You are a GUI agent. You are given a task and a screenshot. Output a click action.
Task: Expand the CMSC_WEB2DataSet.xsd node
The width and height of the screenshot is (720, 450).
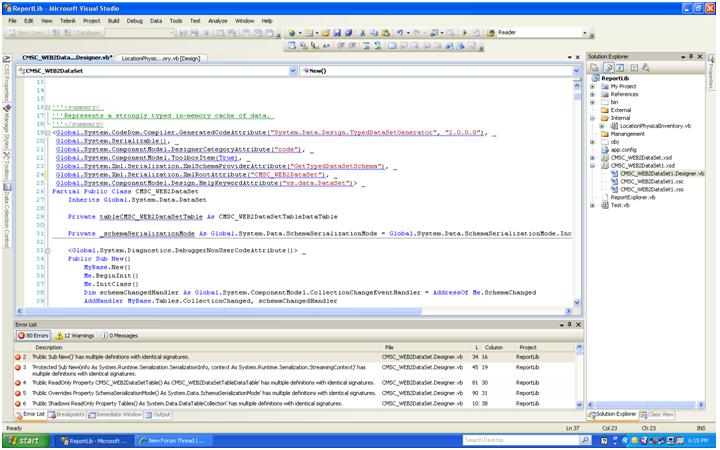(592, 158)
